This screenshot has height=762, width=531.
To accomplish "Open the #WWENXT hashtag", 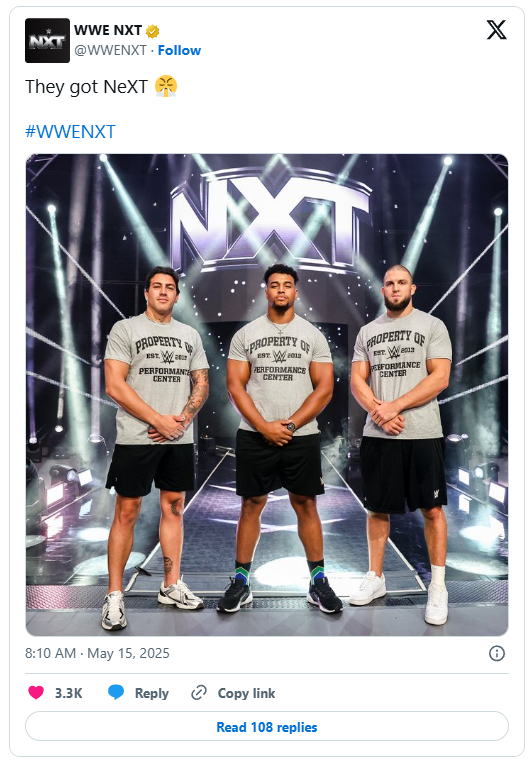I will (x=70, y=132).
